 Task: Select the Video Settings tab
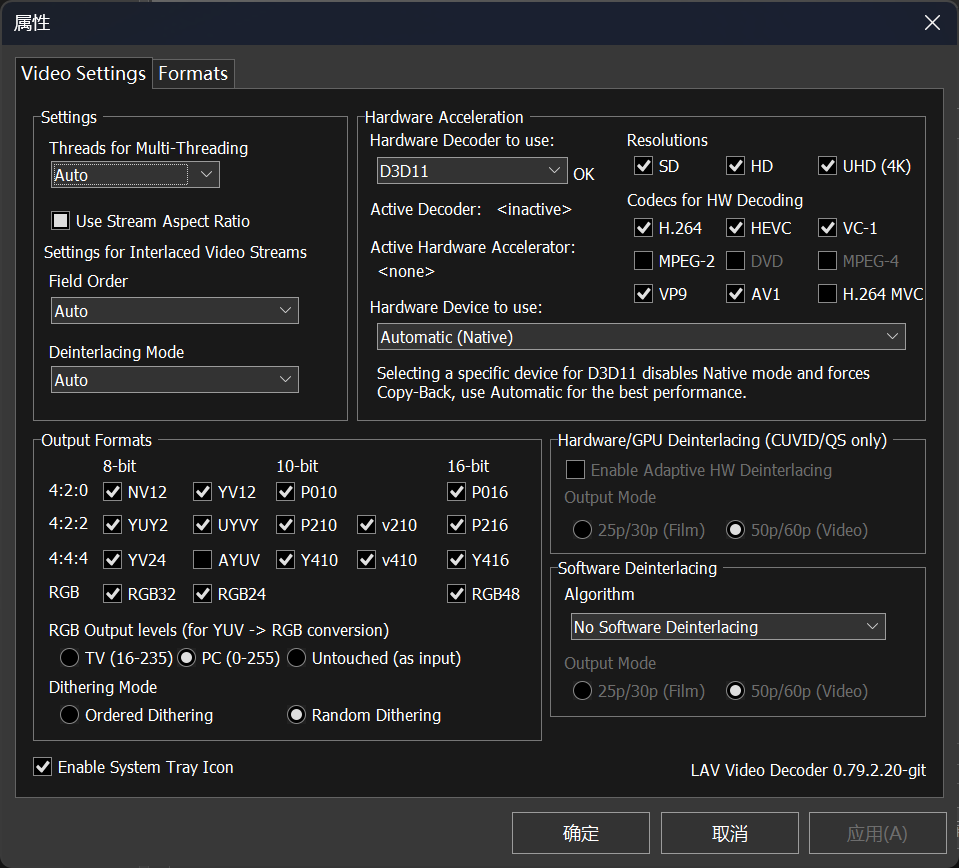[83, 73]
